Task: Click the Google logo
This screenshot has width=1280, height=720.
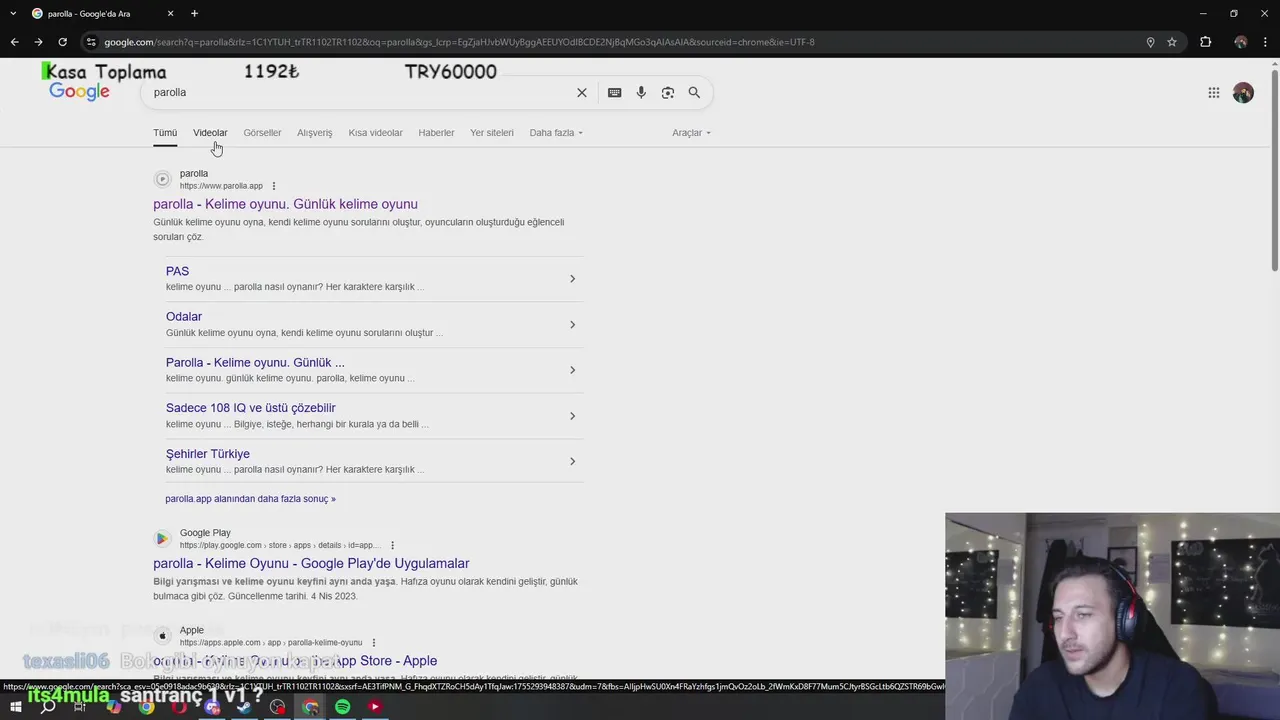Action: 79,92
